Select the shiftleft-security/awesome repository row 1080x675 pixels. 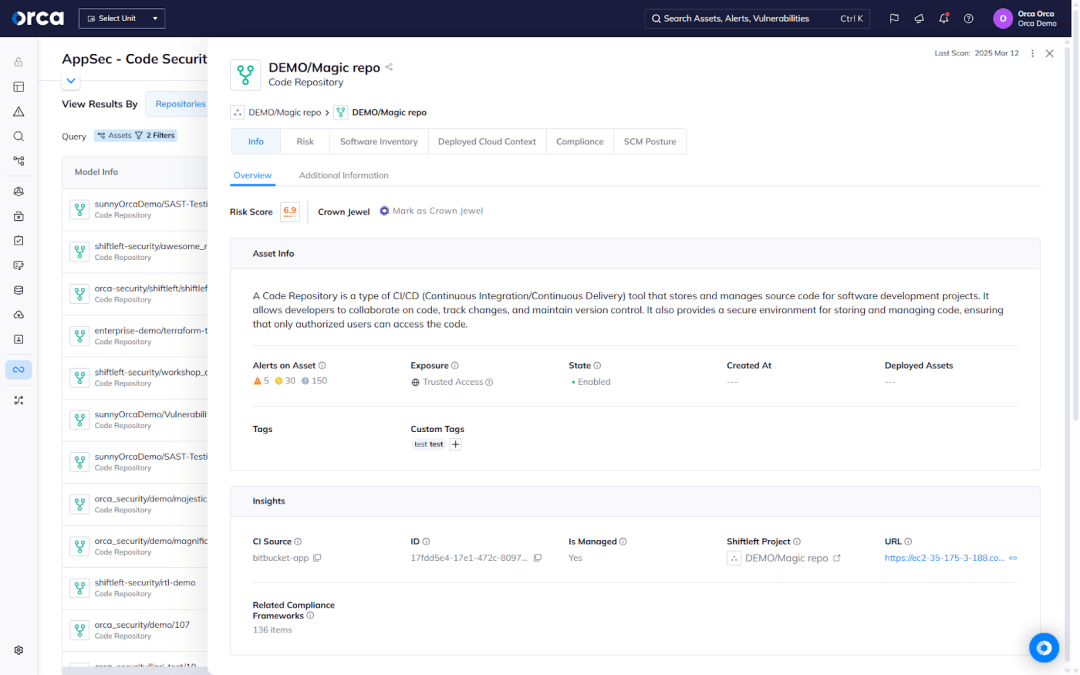point(135,251)
